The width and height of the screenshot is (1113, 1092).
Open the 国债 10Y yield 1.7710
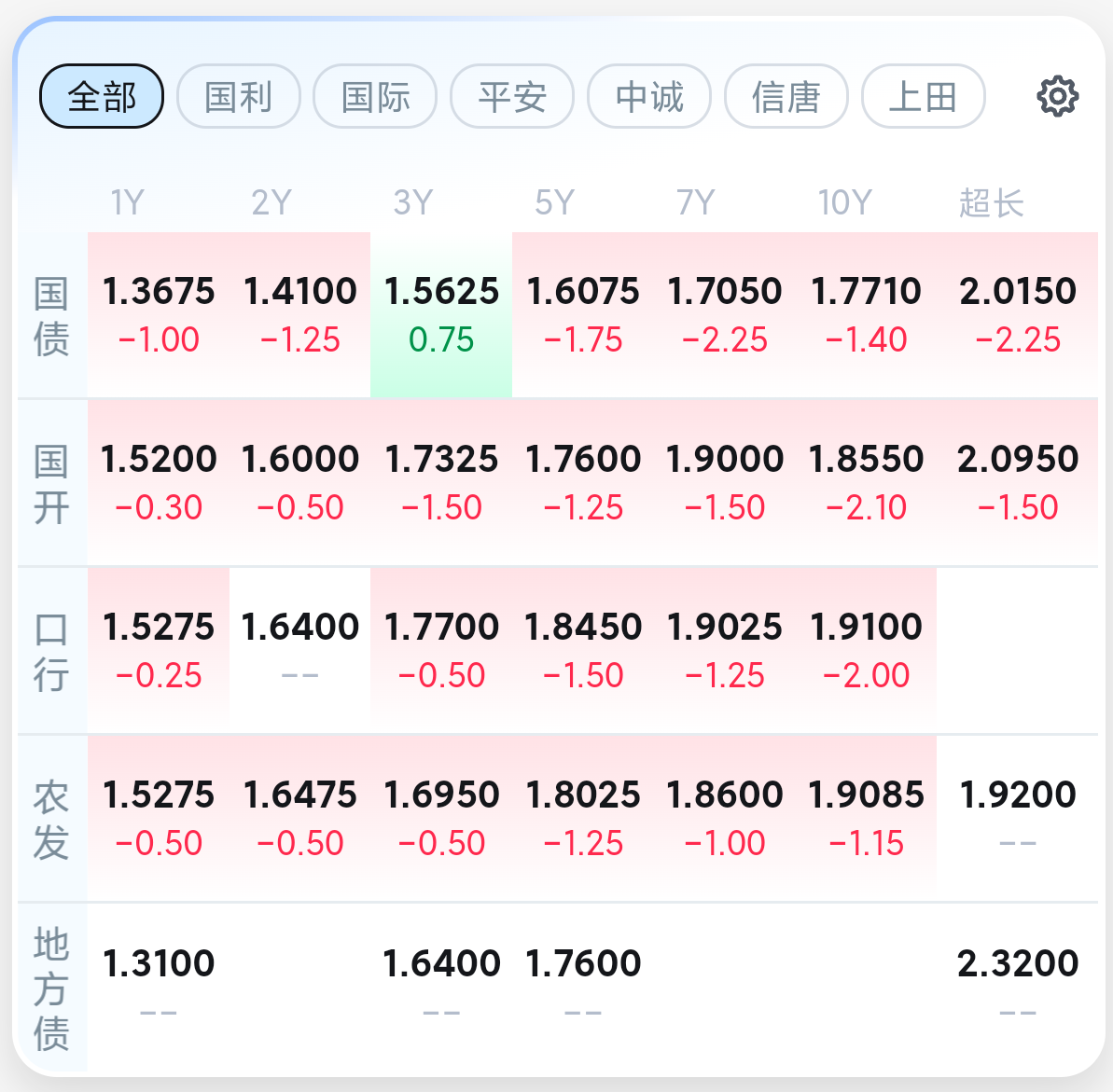[x=866, y=315]
